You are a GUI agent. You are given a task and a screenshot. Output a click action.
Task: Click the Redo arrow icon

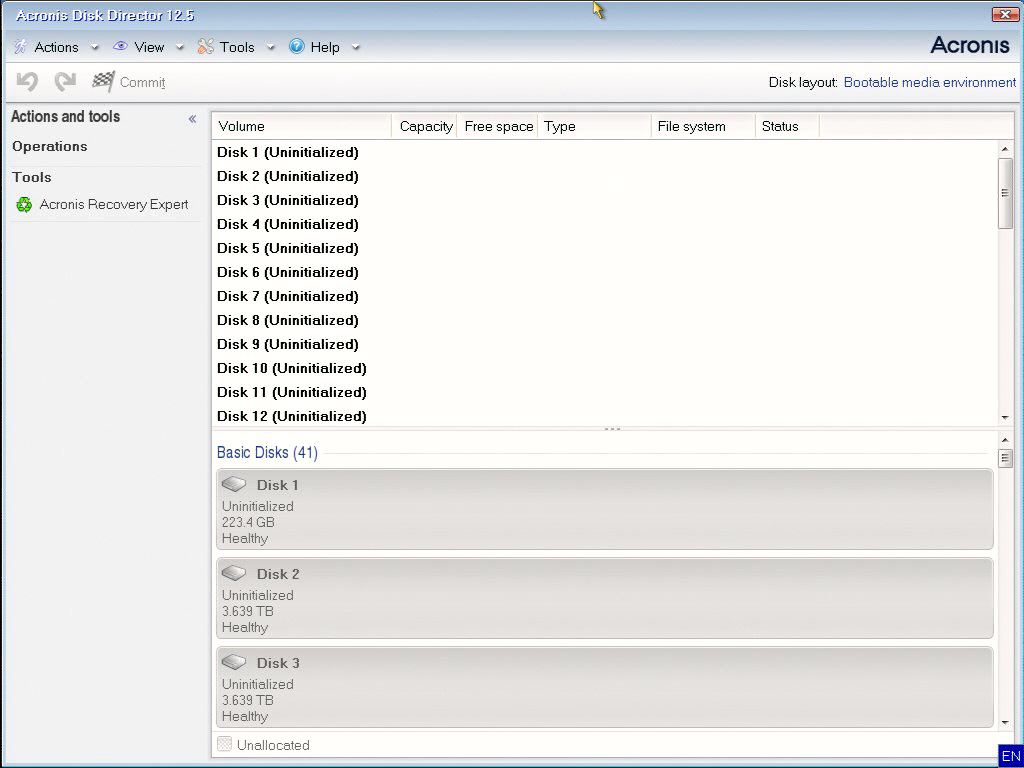[65, 82]
